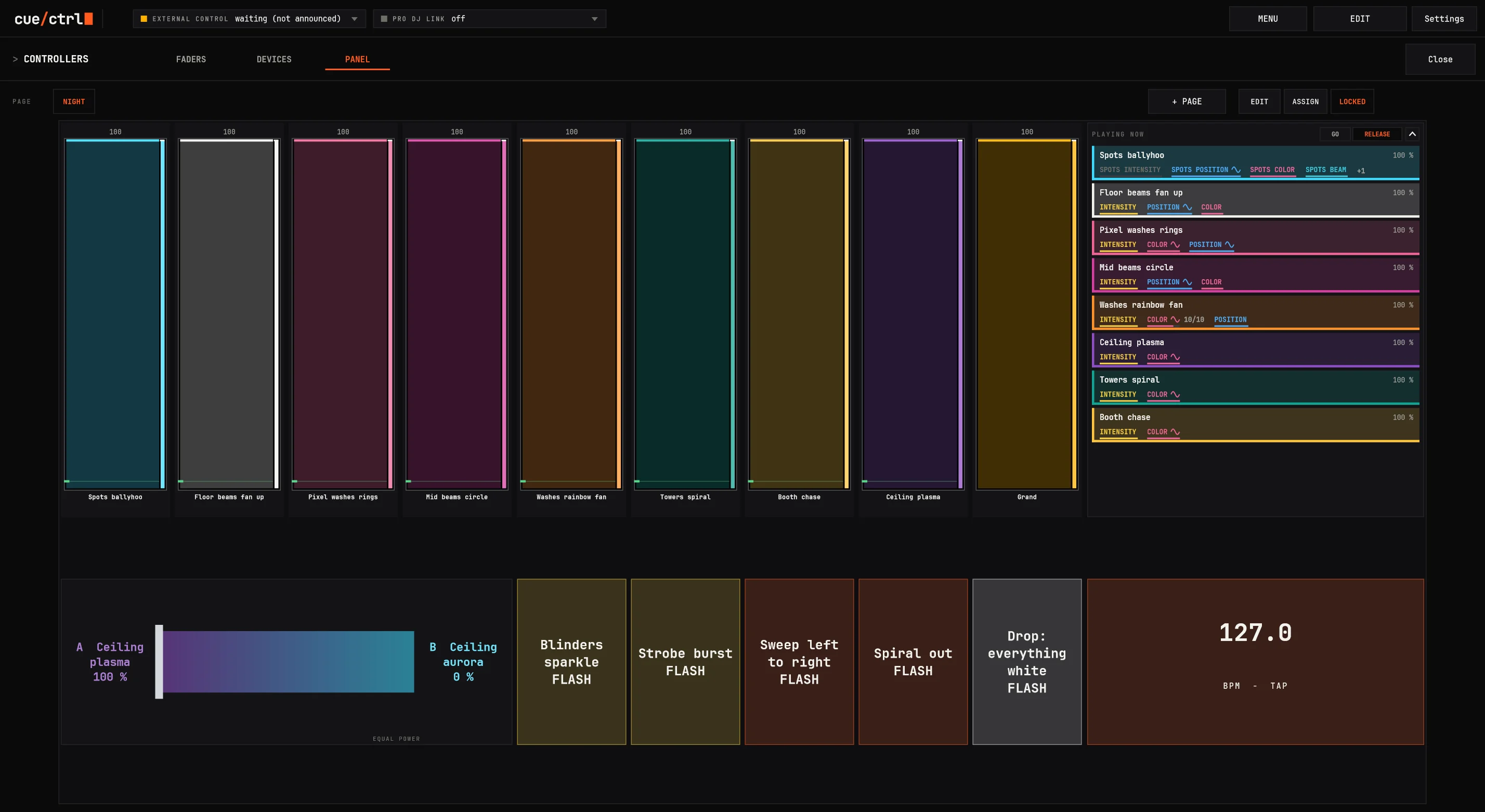The image size is (1485, 812).
Task: Open the MENU button
Action: click(x=1268, y=19)
